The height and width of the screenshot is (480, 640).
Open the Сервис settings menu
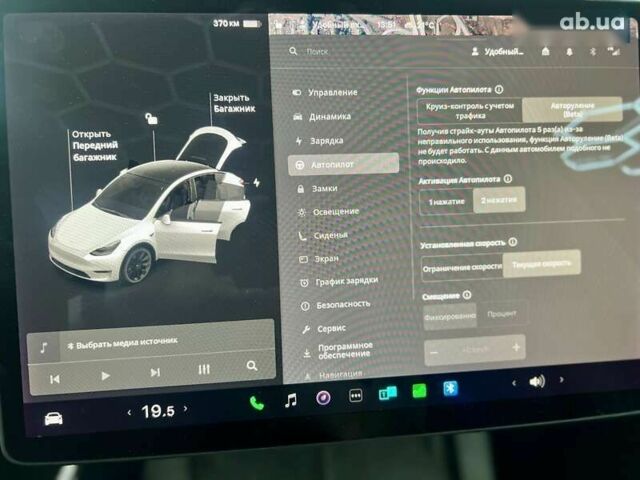pyautogui.click(x=325, y=329)
